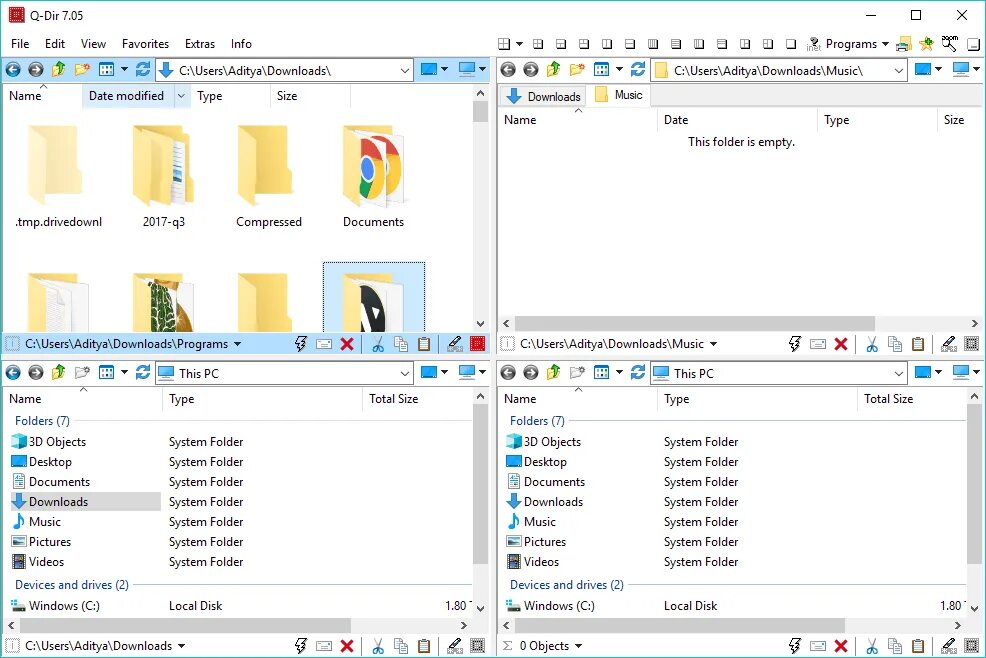The image size is (986, 658).
Task: Click minimize-to-tray icon at toolbar's end
Action: (x=973, y=44)
